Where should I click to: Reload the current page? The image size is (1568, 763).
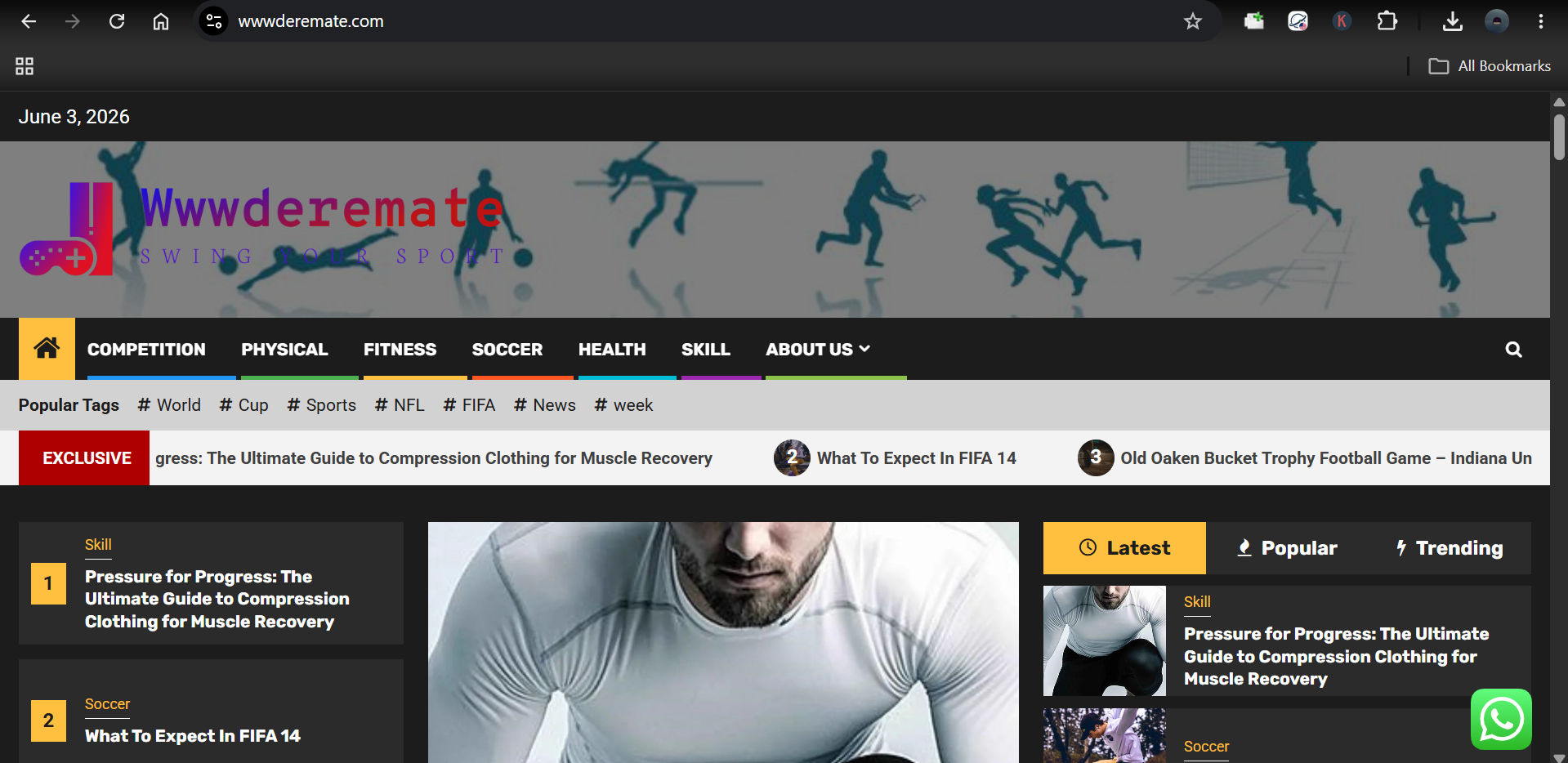point(117,21)
